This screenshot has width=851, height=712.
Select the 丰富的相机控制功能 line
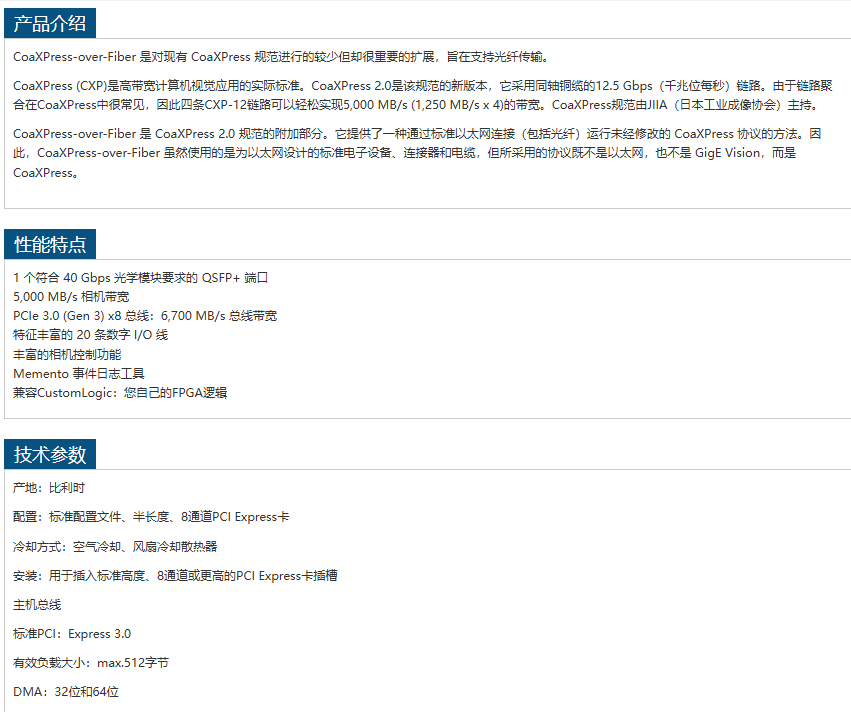click(x=67, y=354)
